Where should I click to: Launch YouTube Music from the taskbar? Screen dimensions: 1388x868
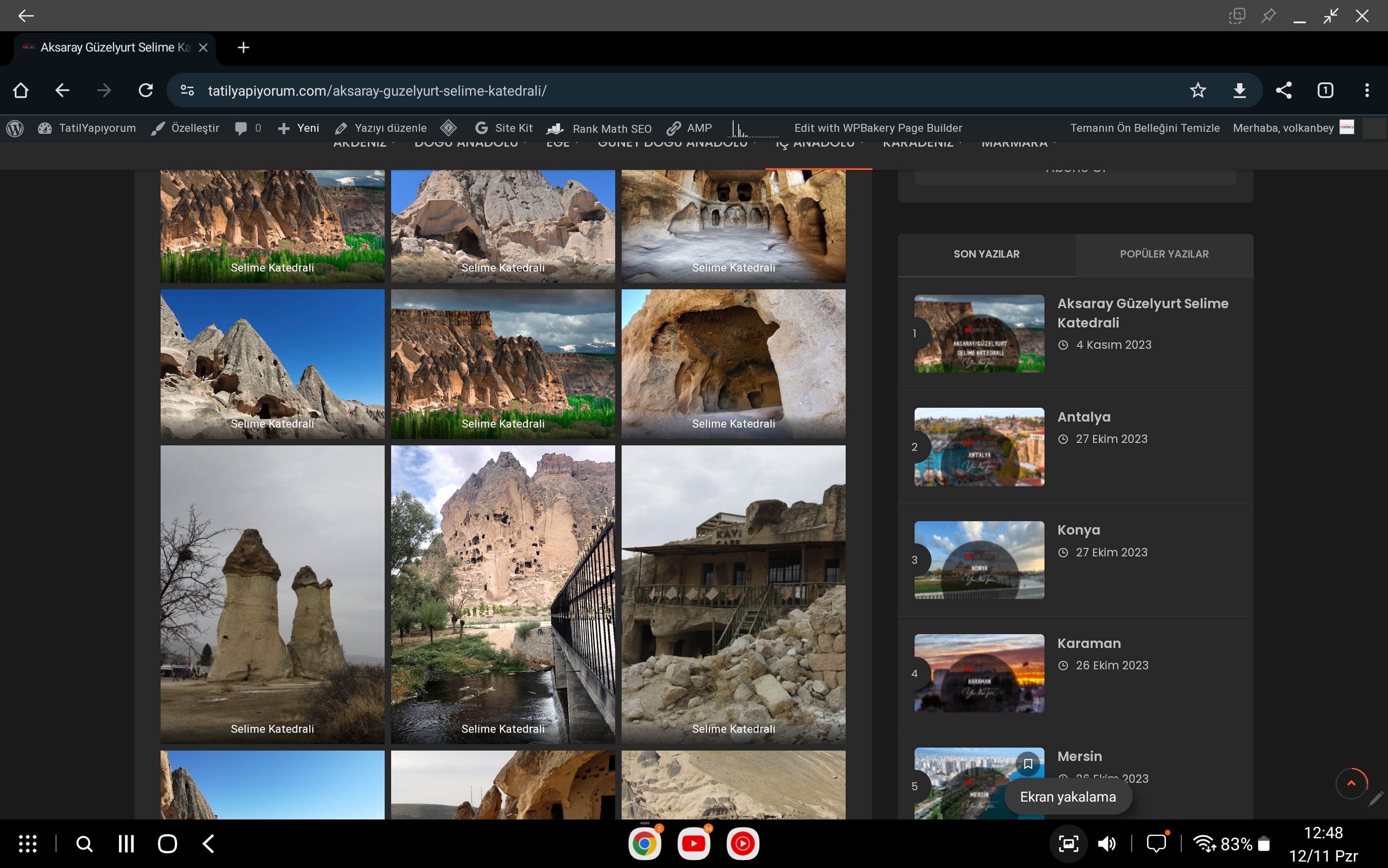(743, 843)
